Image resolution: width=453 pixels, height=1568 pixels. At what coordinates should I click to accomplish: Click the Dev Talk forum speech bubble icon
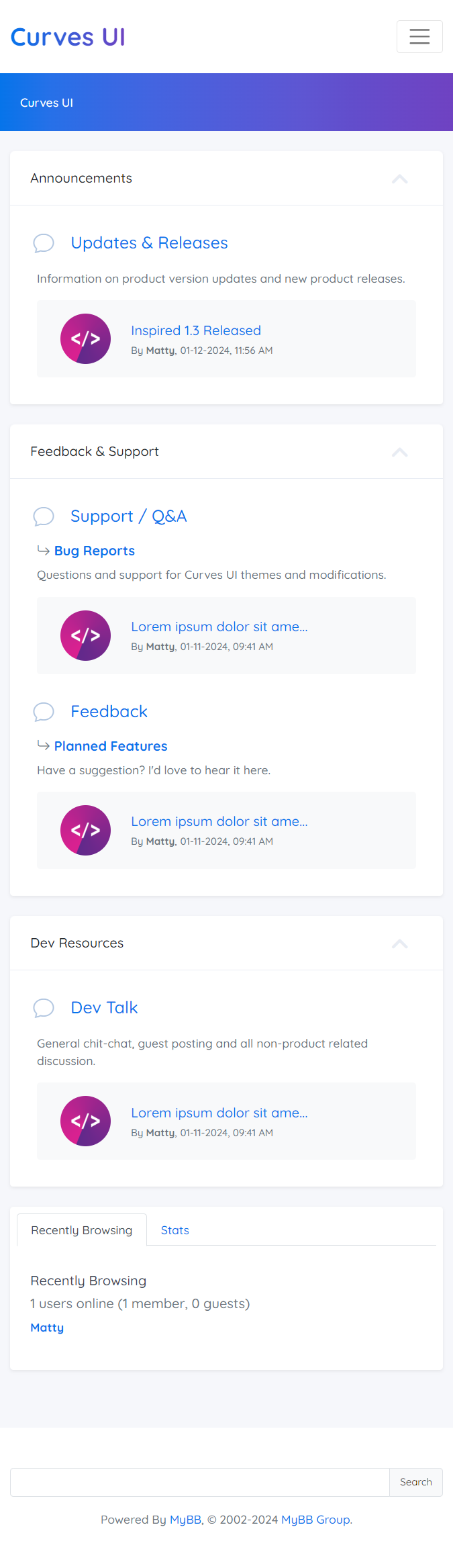pos(44,1008)
